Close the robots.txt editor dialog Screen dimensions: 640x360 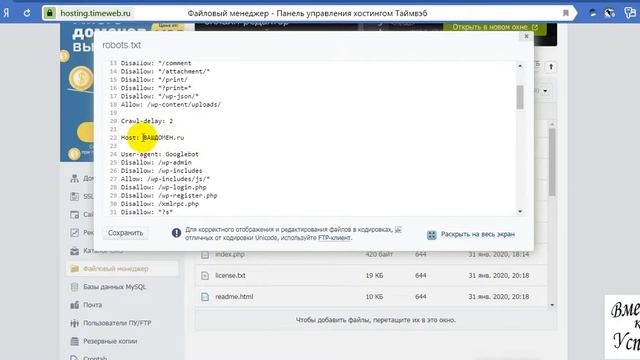(526, 36)
